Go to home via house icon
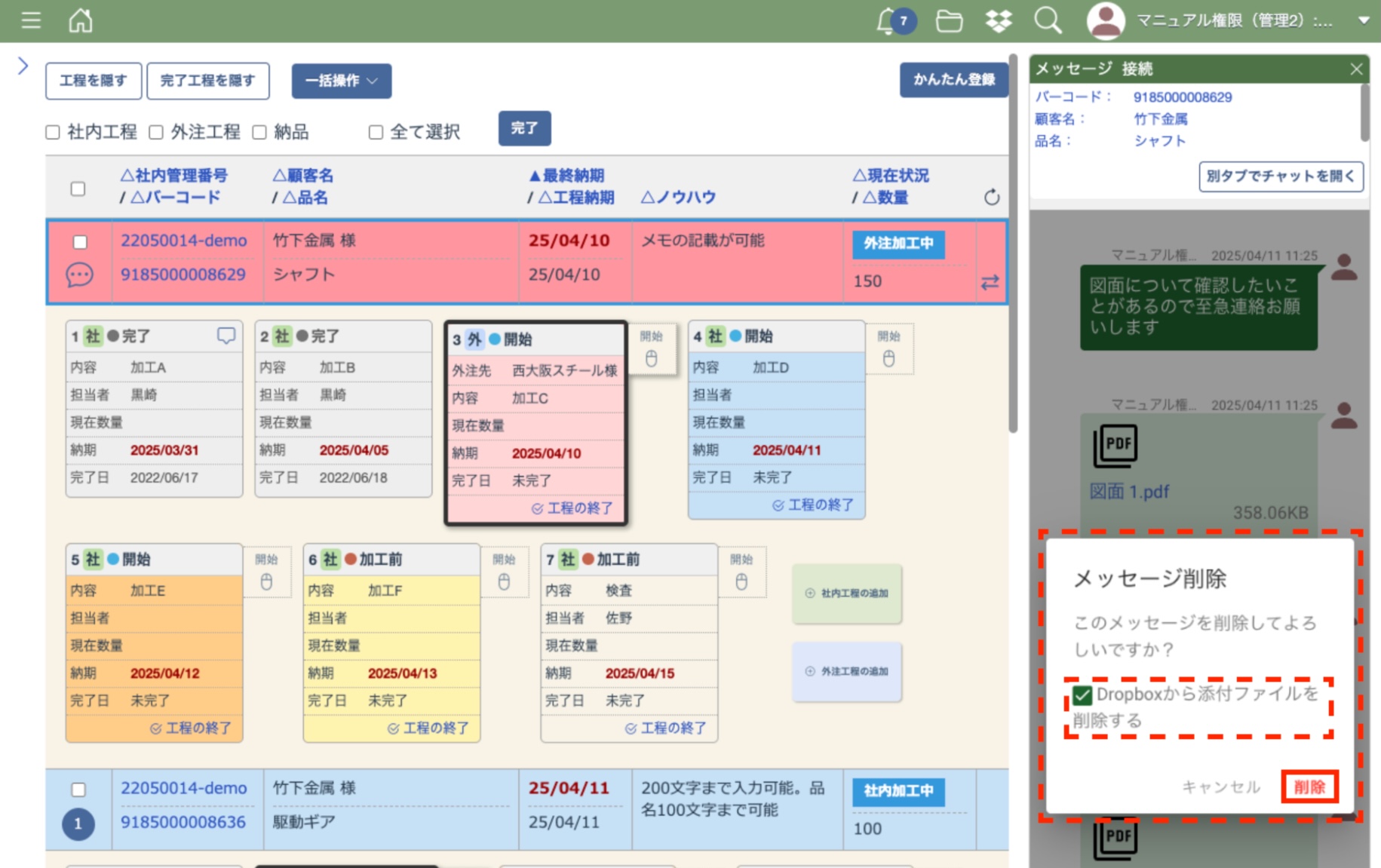Viewport: 1381px width, 868px height. (80, 20)
